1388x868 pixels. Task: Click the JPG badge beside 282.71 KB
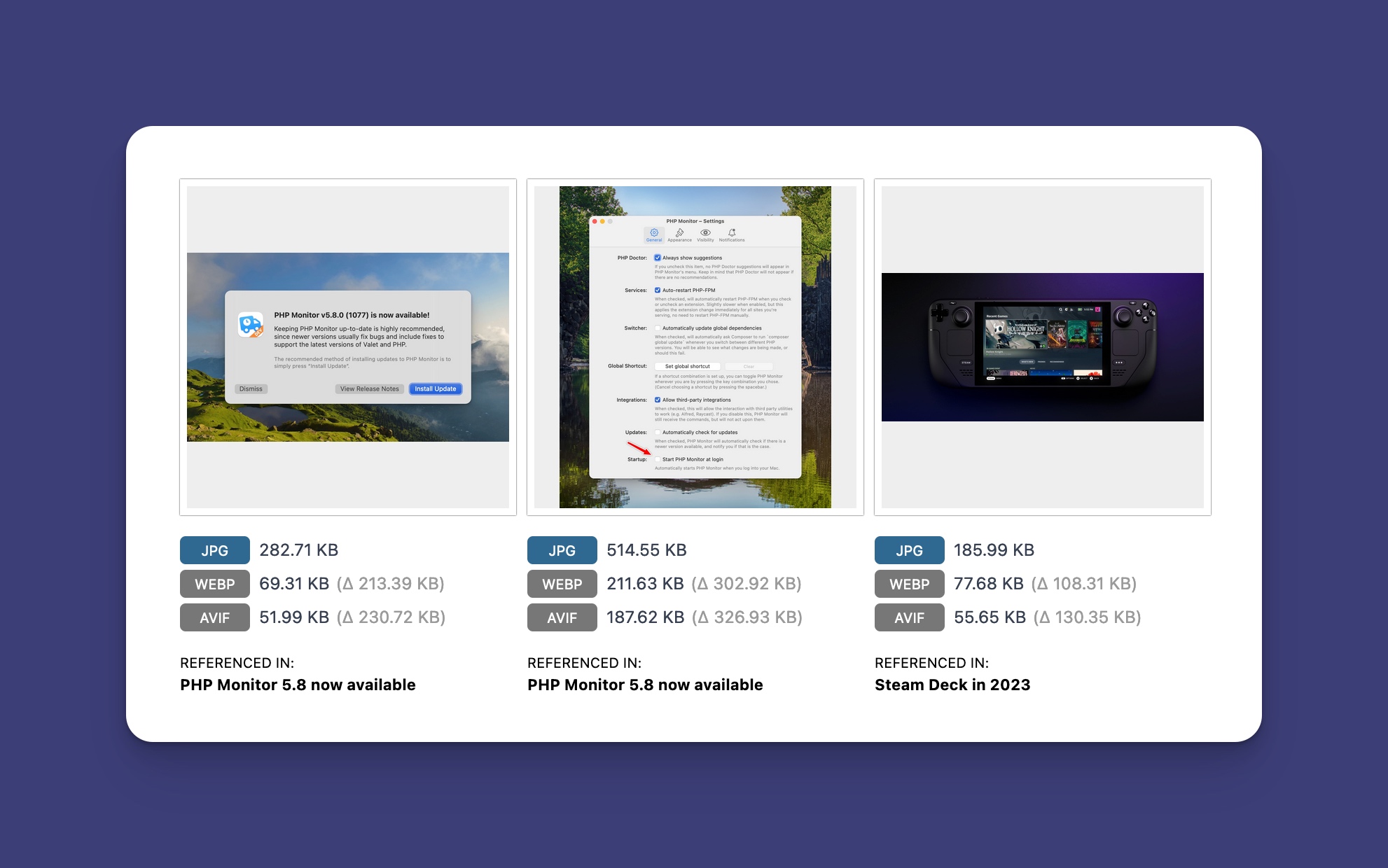(215, 550)
